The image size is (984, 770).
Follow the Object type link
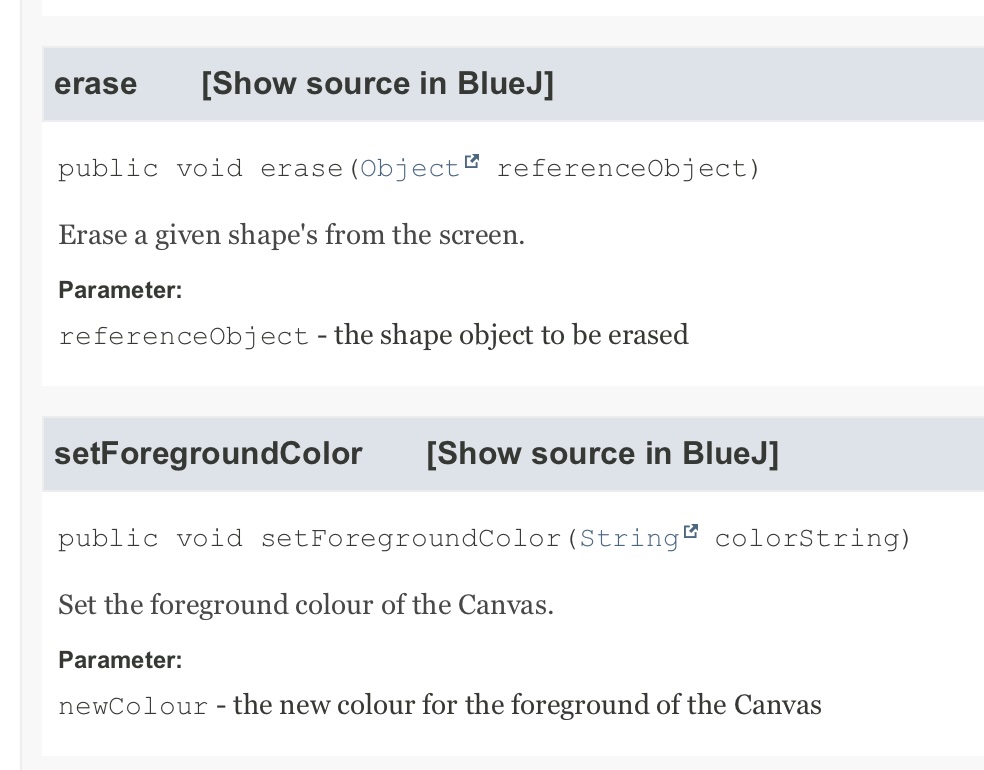[x=409, y=169]
